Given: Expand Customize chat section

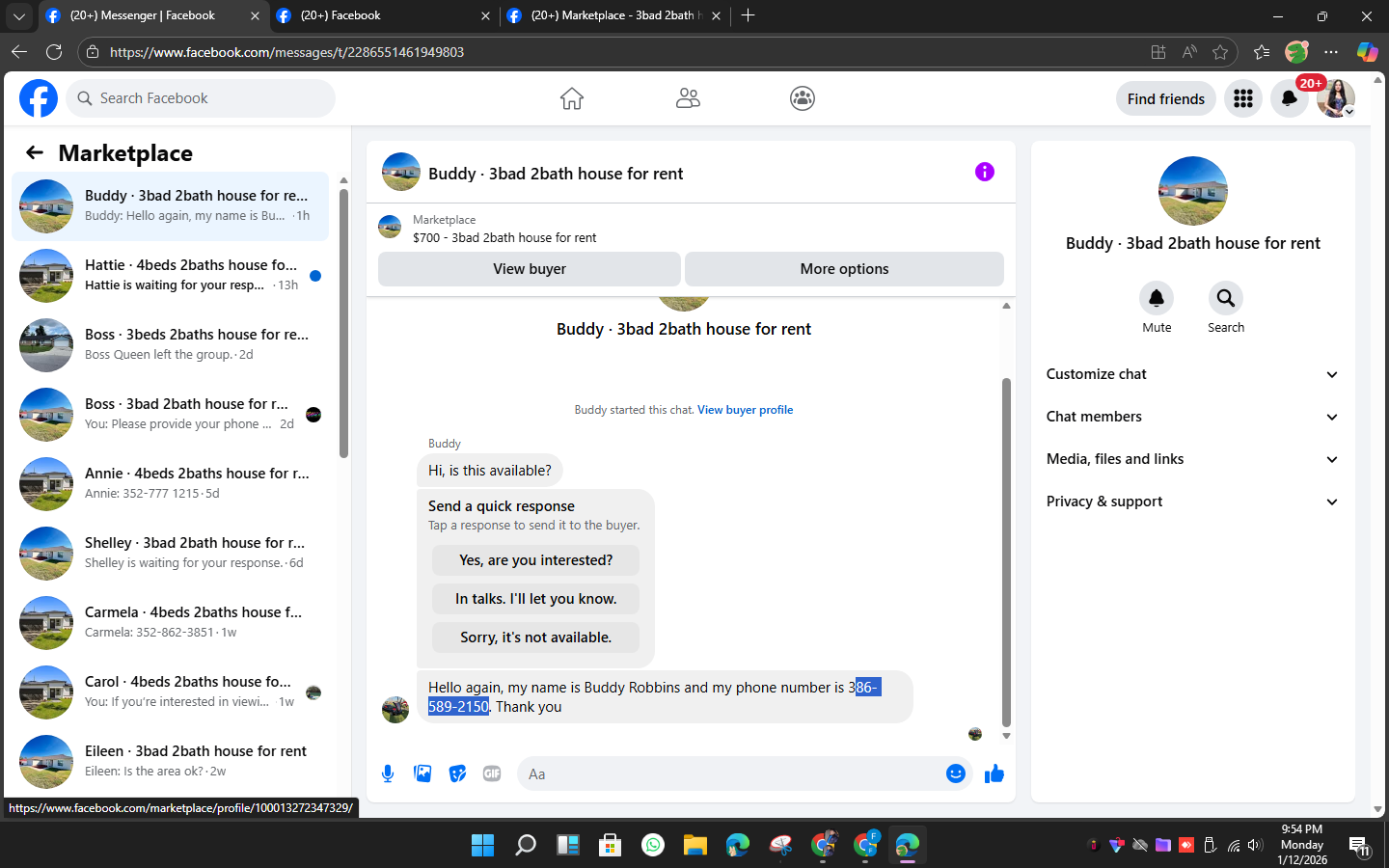Looking at the screenshot, I should coord(1193,374).
